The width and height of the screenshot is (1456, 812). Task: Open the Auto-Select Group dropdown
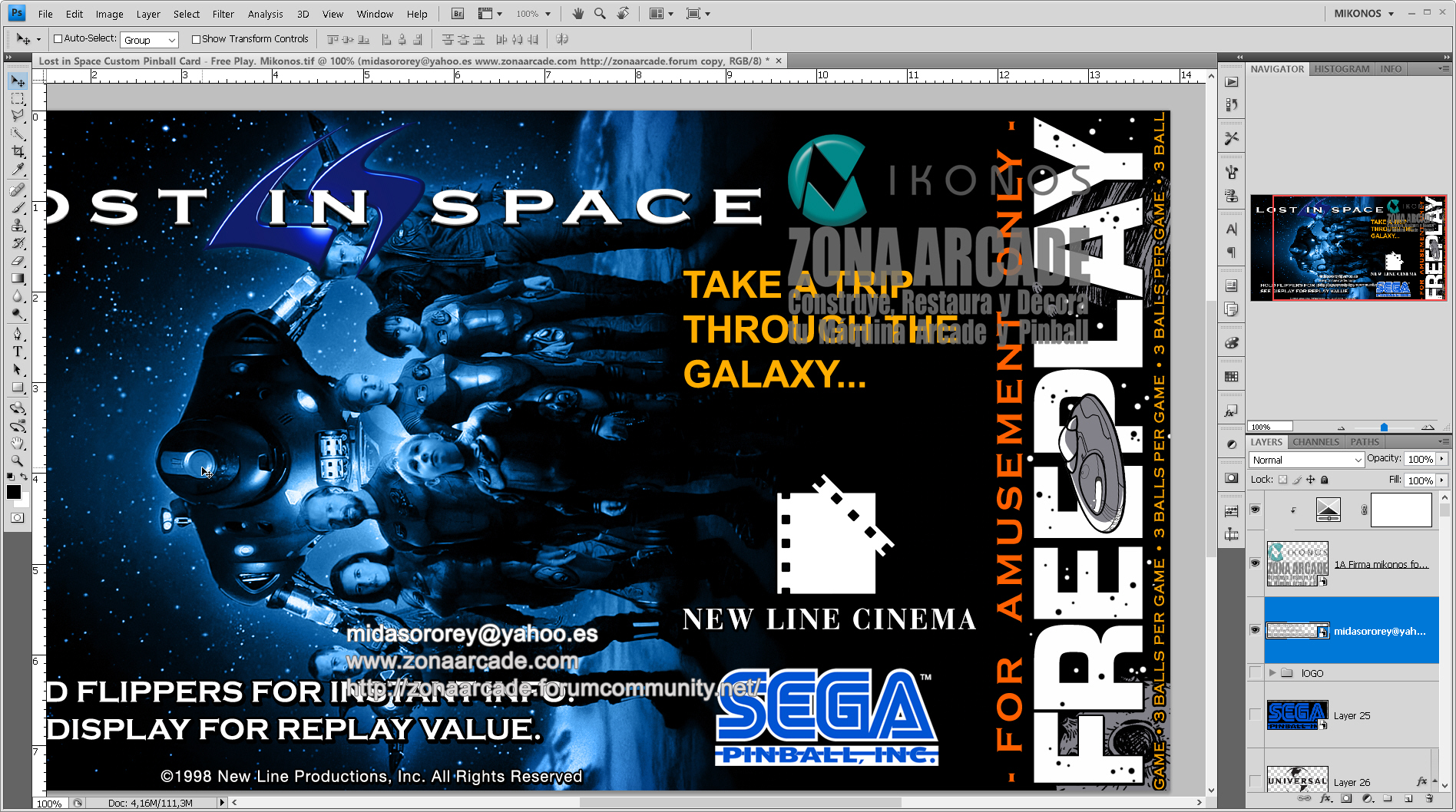pos(150,40)
